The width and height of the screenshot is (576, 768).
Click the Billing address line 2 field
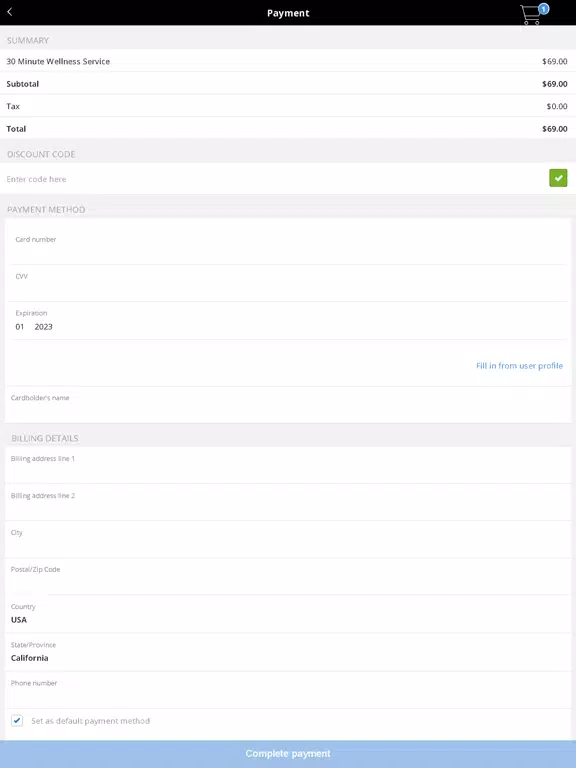(x=288, y=502)
